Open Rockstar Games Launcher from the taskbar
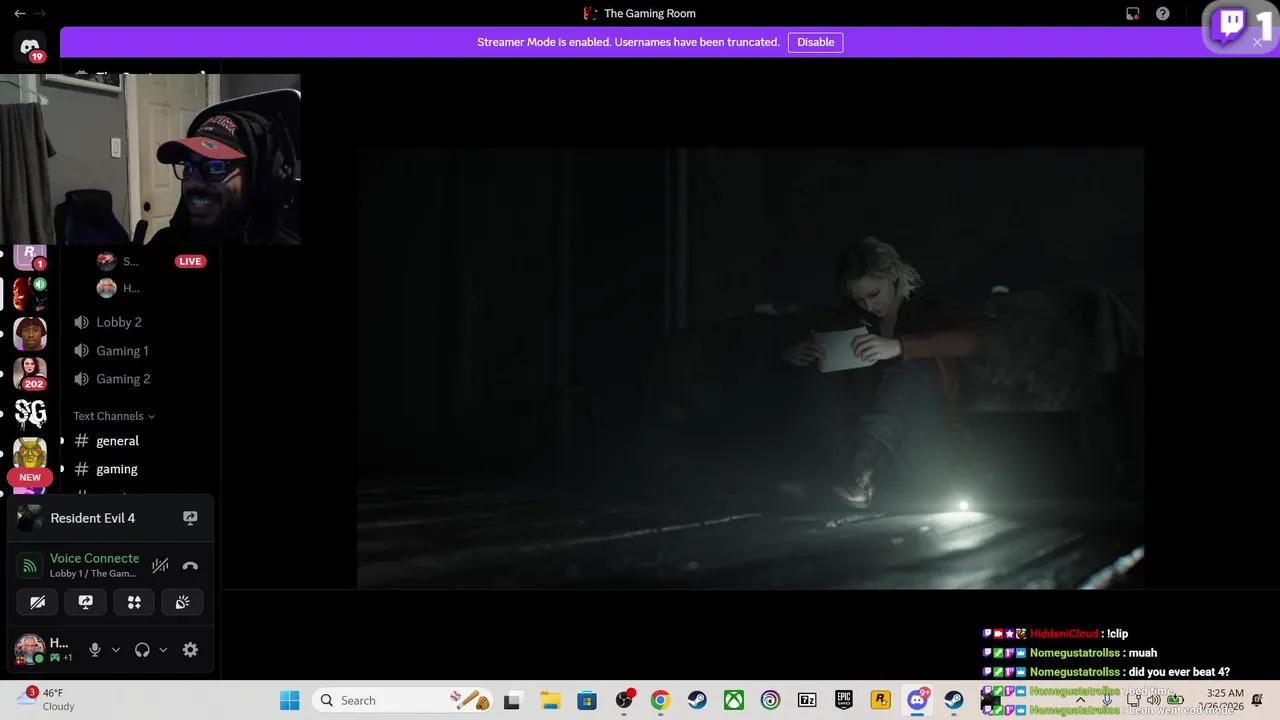This screenshot has width=1280, height=720. click(x=880, y=700)
